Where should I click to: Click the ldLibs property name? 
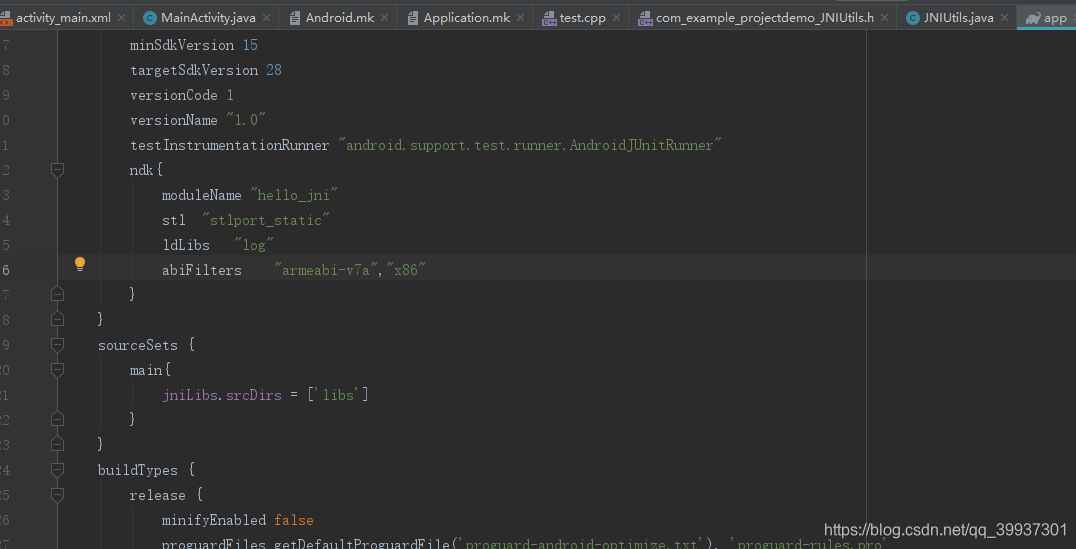coord(186,245)
